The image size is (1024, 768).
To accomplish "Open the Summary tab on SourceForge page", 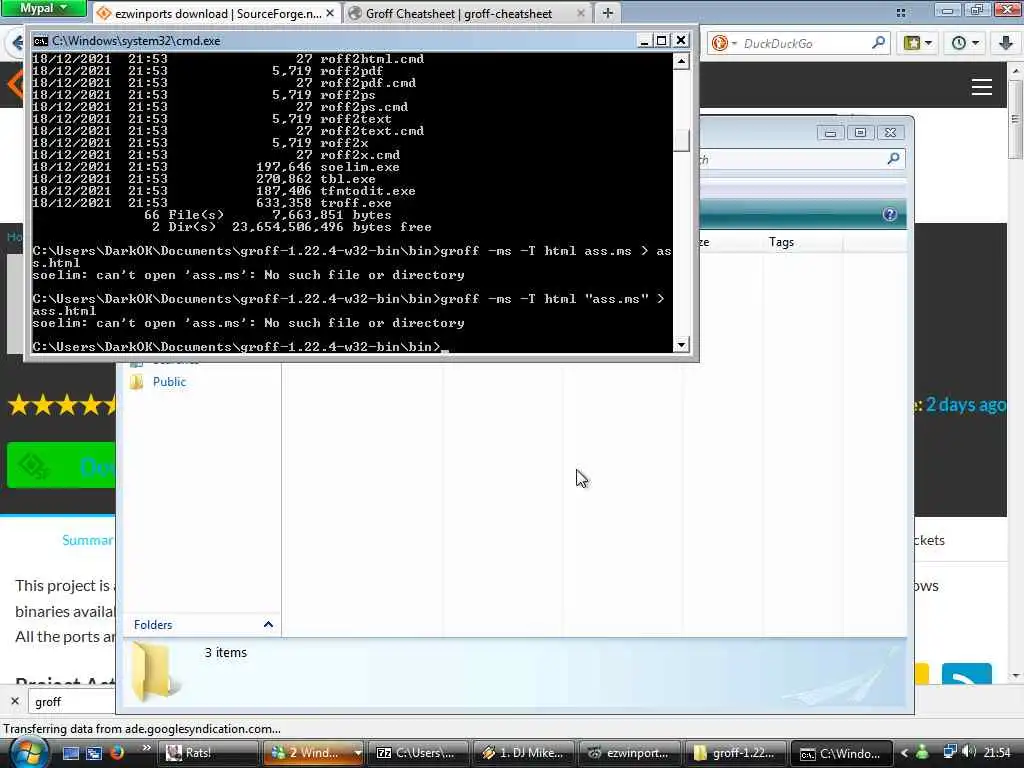I will click(x=88, y=540).
